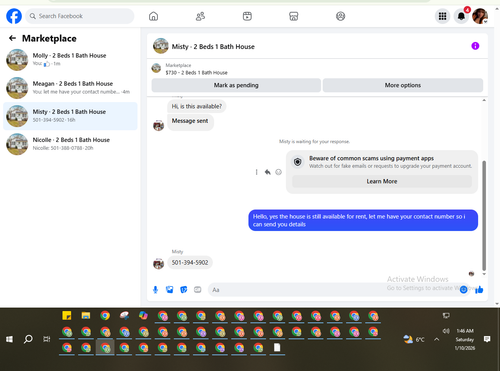Open the Marketplace storefront tab
The height and width of the screenshot is (371, 500).
[294, 16]
